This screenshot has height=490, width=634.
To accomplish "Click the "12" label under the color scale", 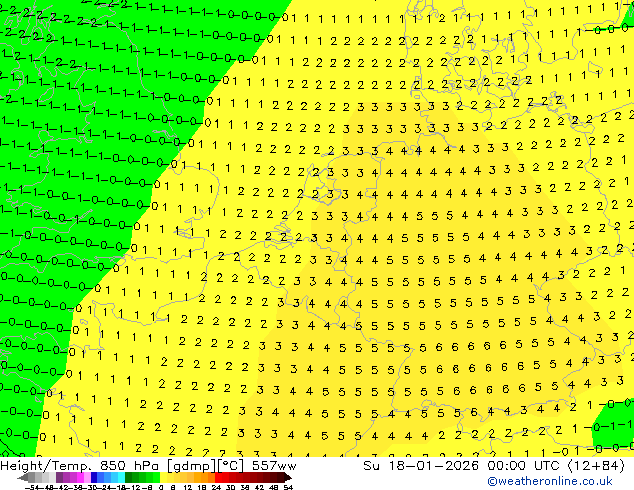I will [x=187, y=487].
